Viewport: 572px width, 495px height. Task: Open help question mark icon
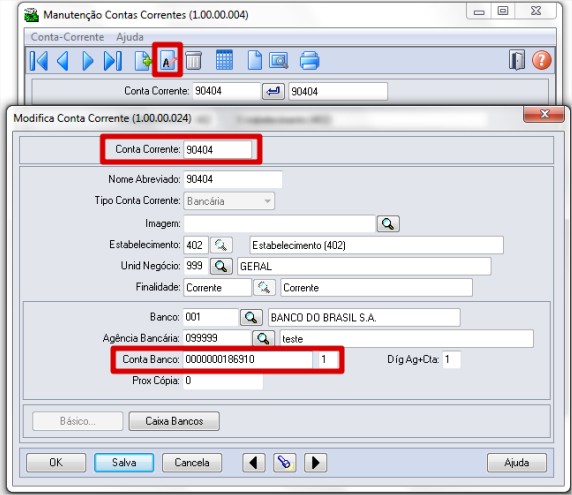542,60
